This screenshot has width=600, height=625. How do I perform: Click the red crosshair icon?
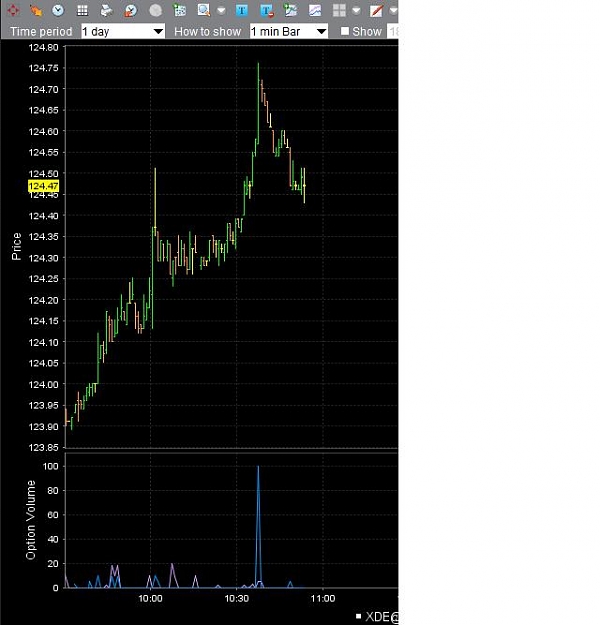coord(13,10)
